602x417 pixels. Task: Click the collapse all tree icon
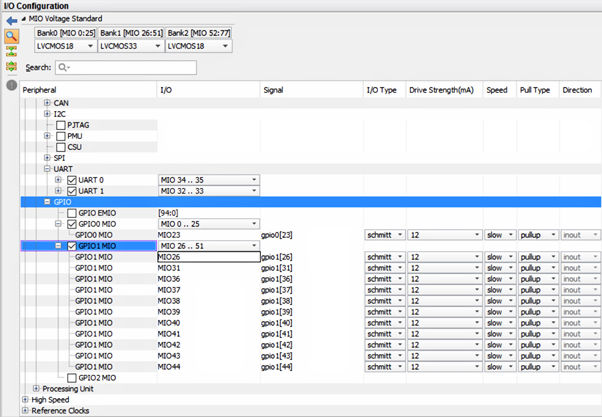click(x=12, y=51)
